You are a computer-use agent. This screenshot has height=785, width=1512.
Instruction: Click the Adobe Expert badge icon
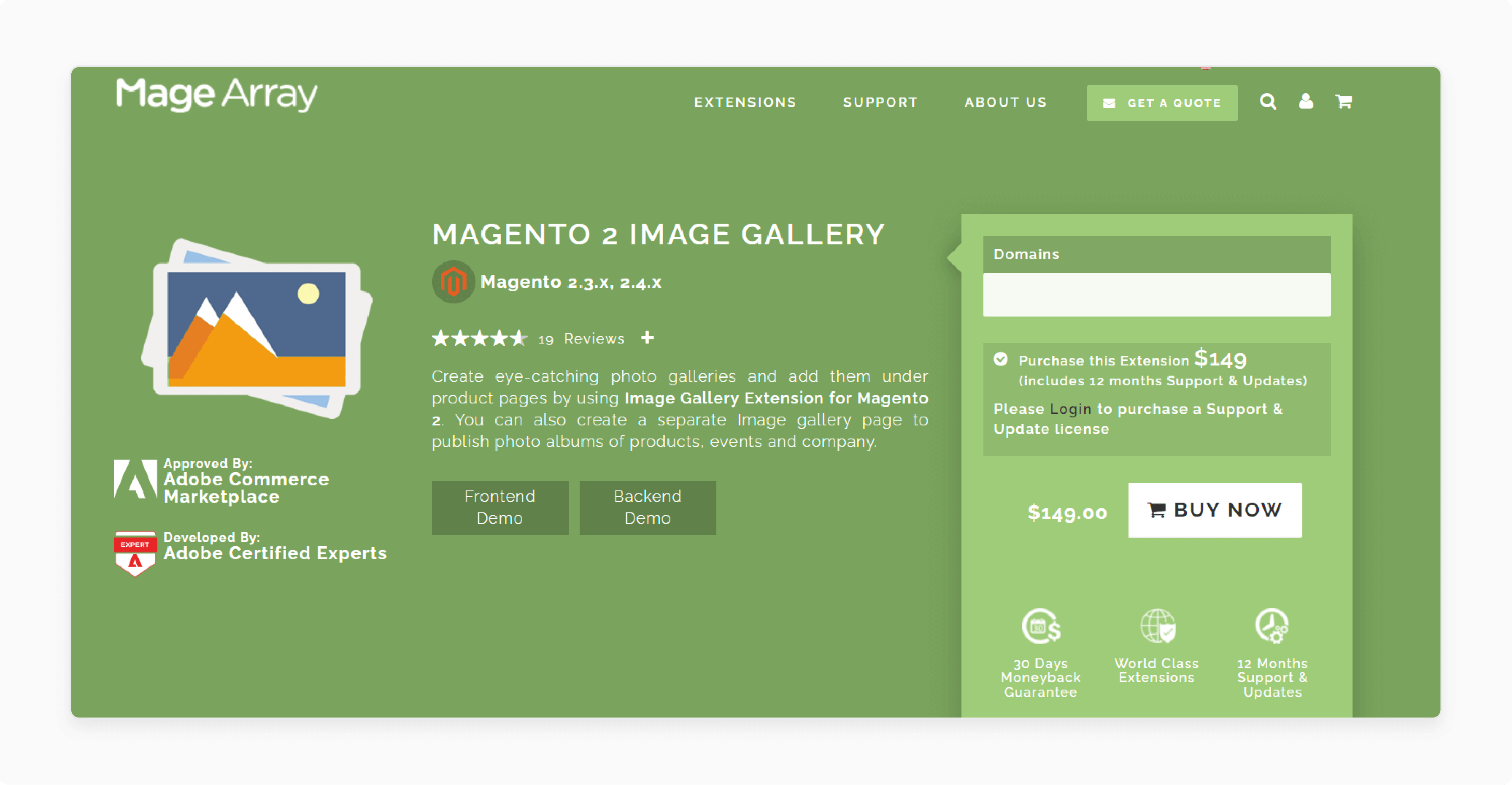(x=135, y=554)
